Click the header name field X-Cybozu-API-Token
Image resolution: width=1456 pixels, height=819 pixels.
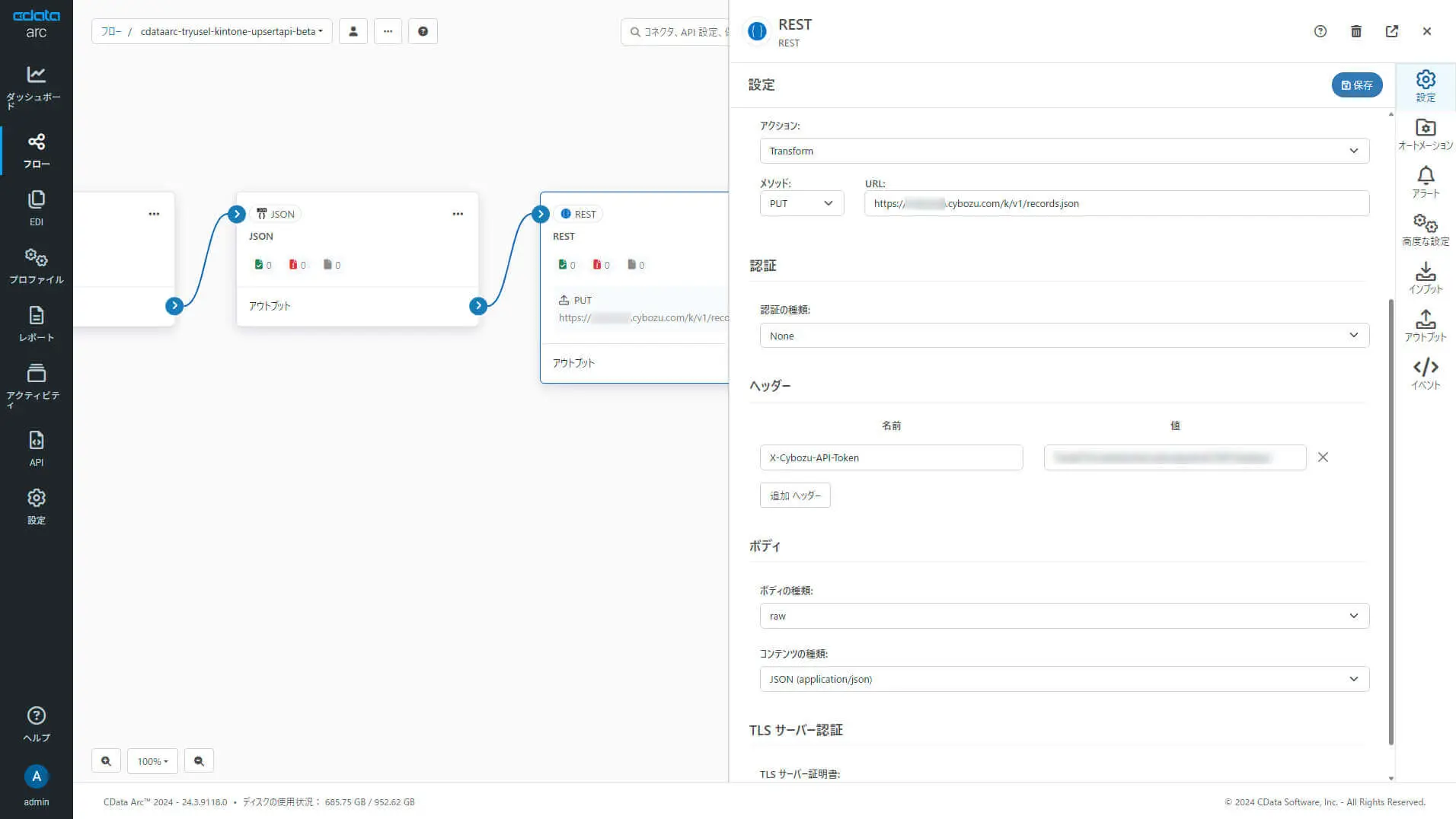pos(891,457)
